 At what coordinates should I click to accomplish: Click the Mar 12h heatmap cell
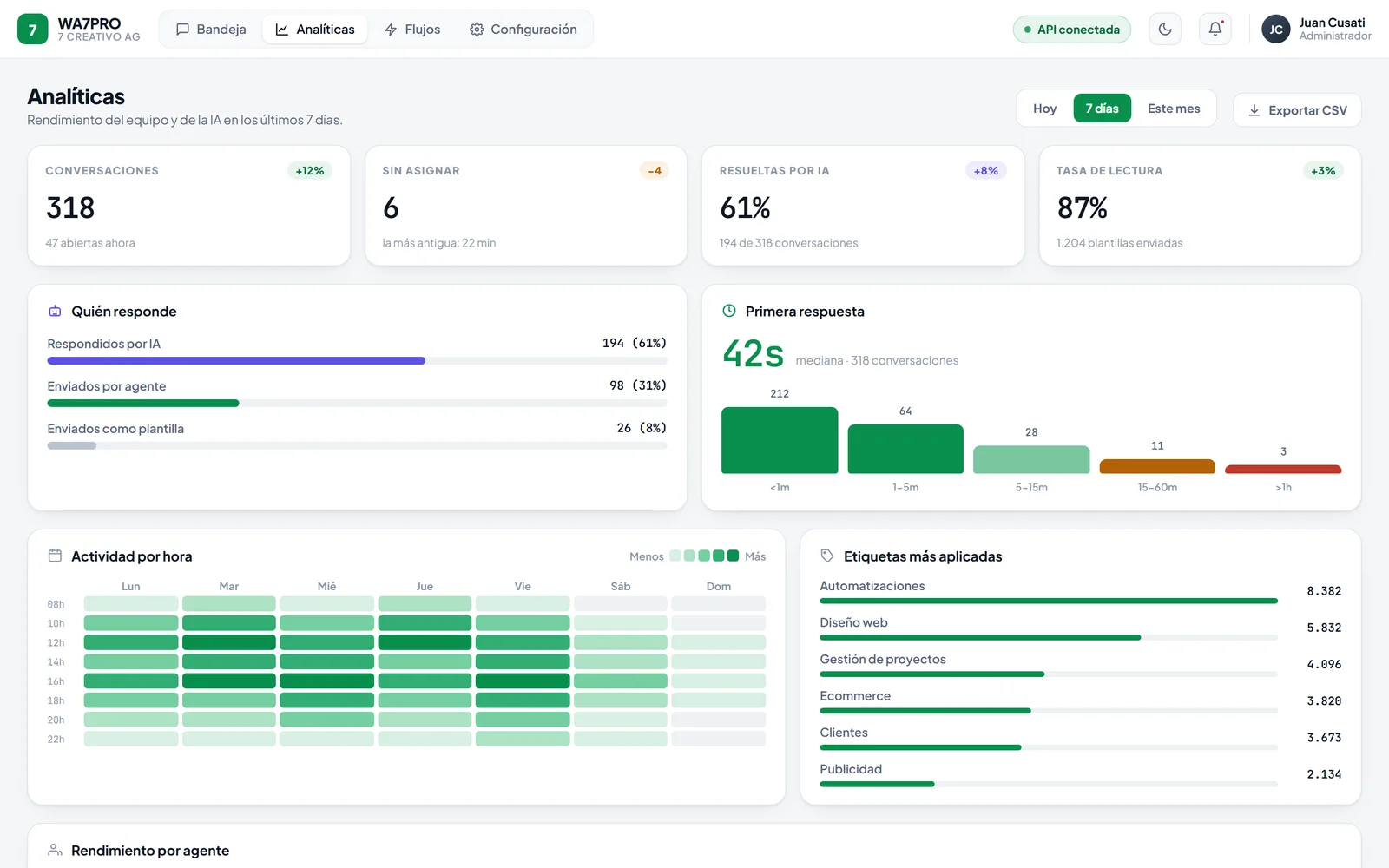[x=229, y=642]
